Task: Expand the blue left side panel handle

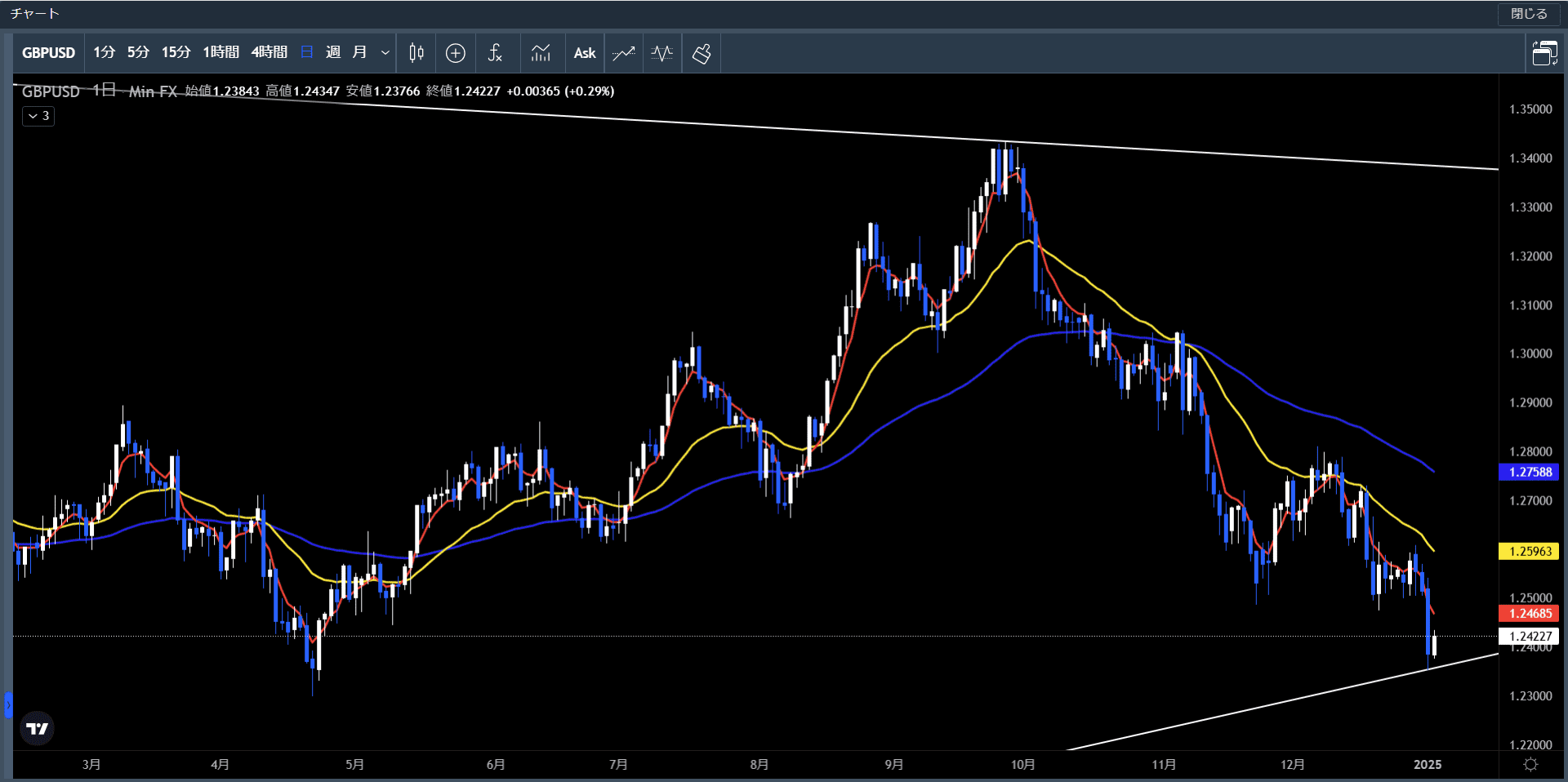Action: click(8, 704)
